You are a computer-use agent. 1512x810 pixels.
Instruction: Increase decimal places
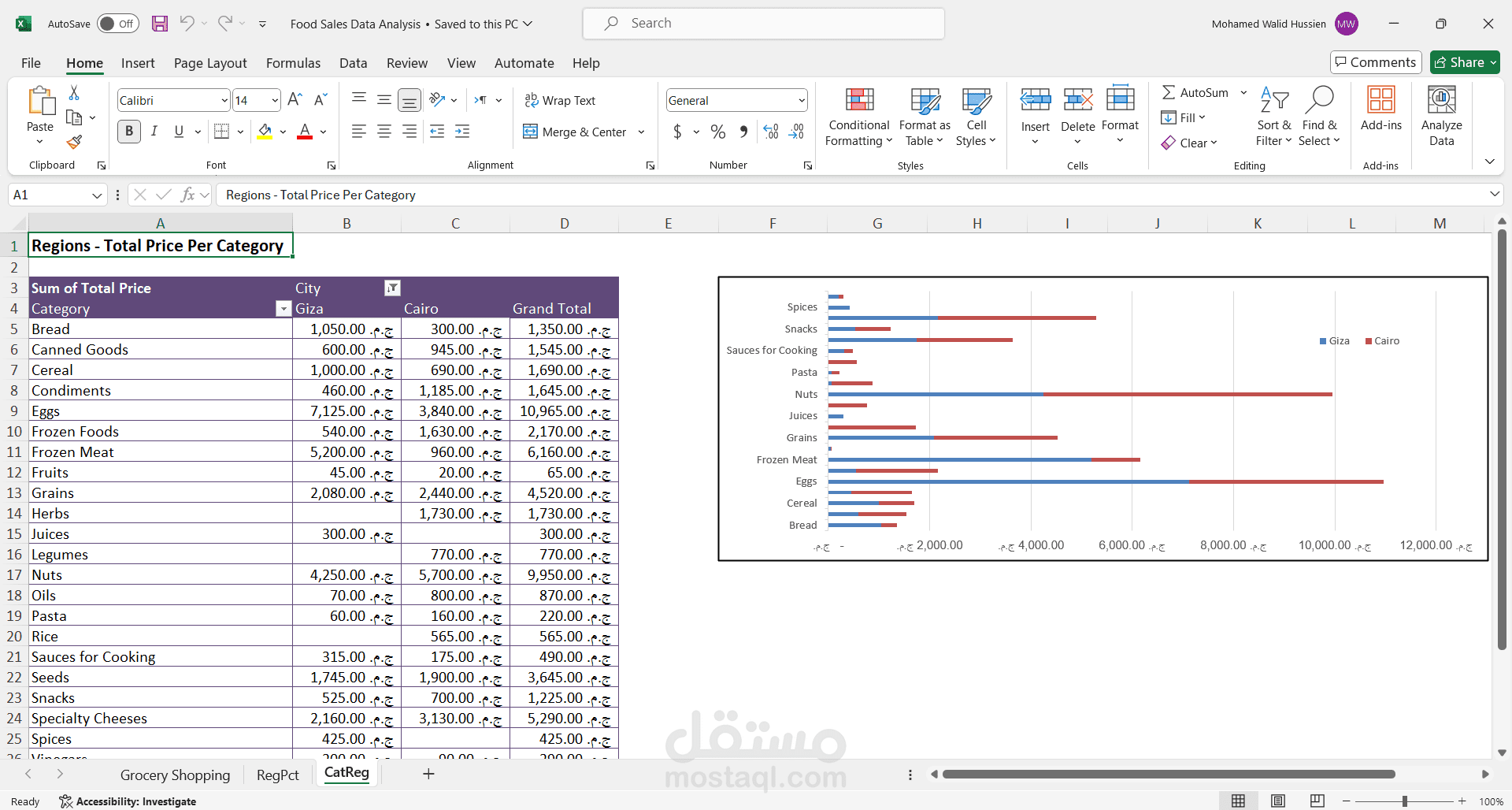click(771, 132)
